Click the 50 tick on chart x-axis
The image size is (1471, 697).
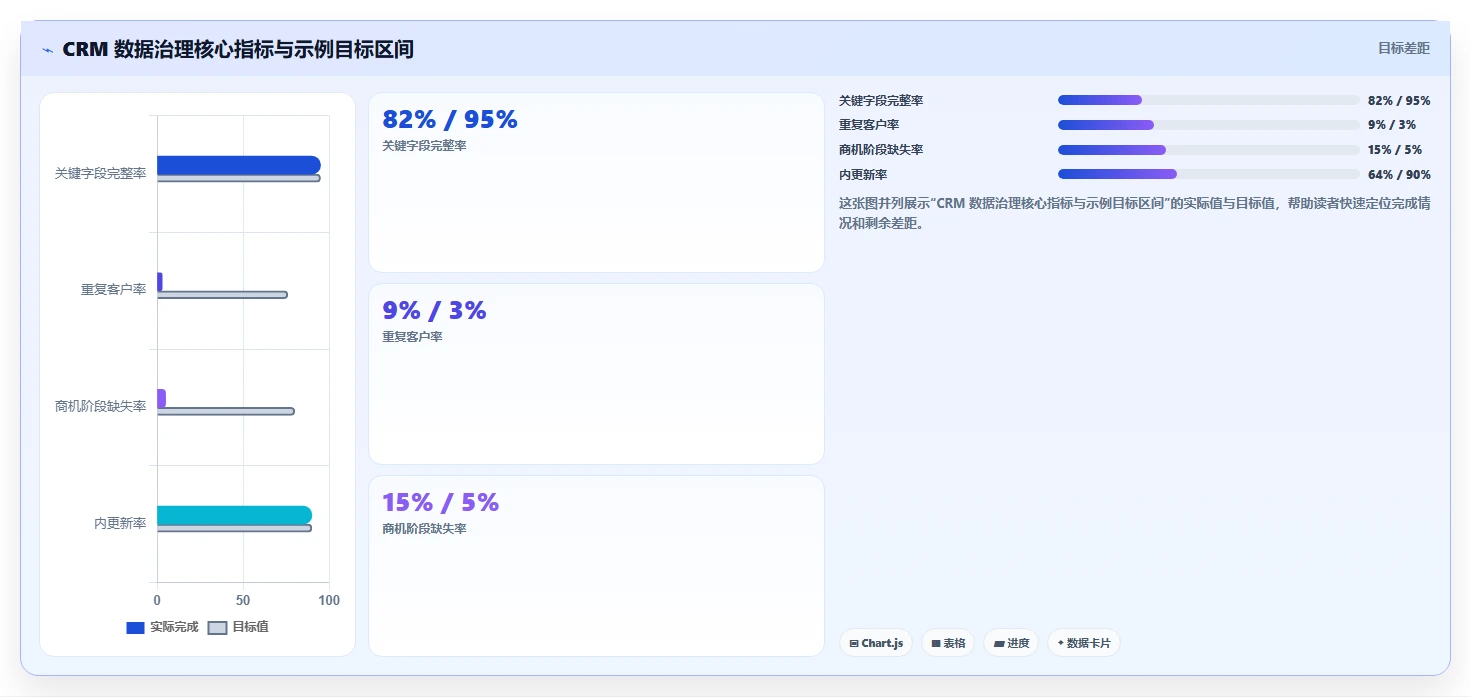point(243,601)
